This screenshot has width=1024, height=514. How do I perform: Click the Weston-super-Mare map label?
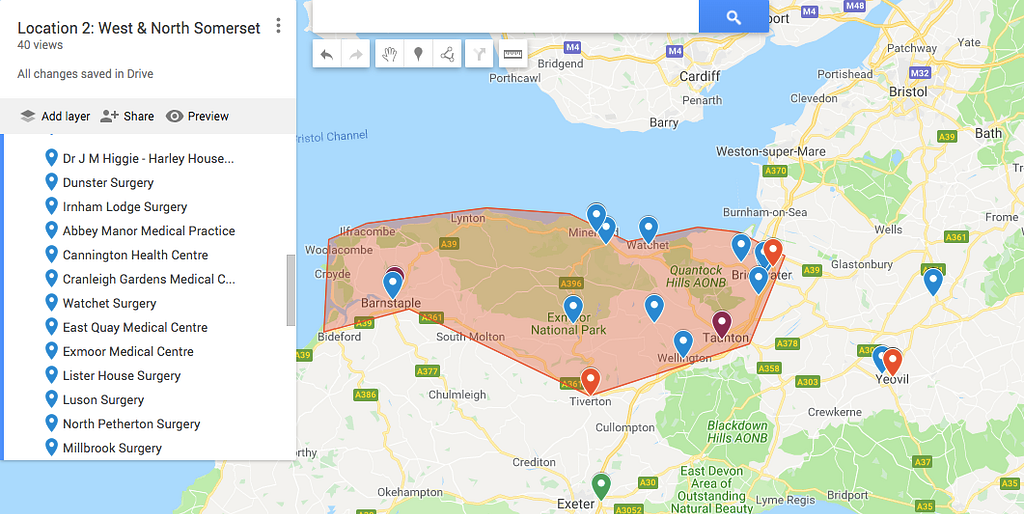pyautogui.click(x=771, y=152)
